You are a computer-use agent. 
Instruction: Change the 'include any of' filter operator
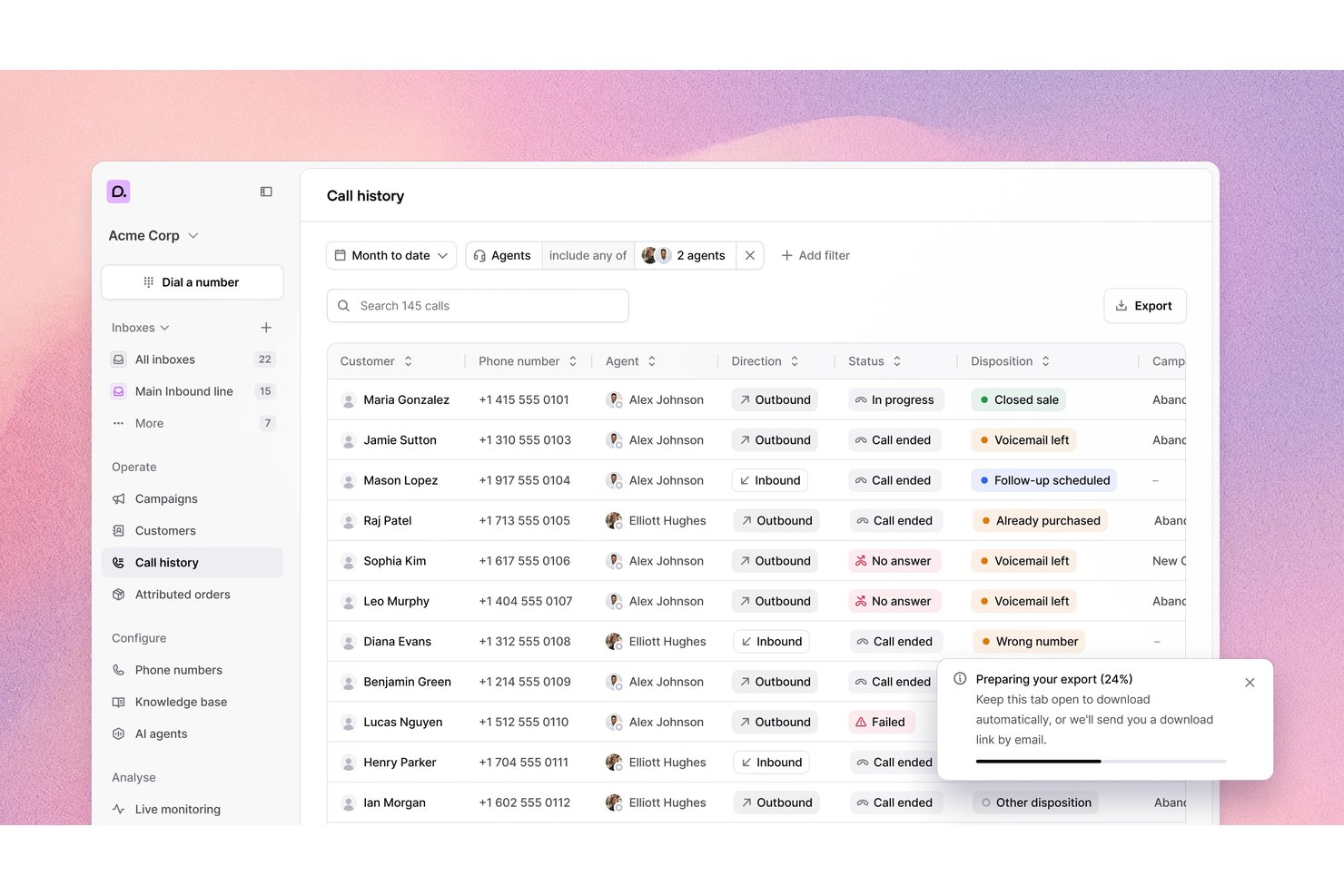588,256
